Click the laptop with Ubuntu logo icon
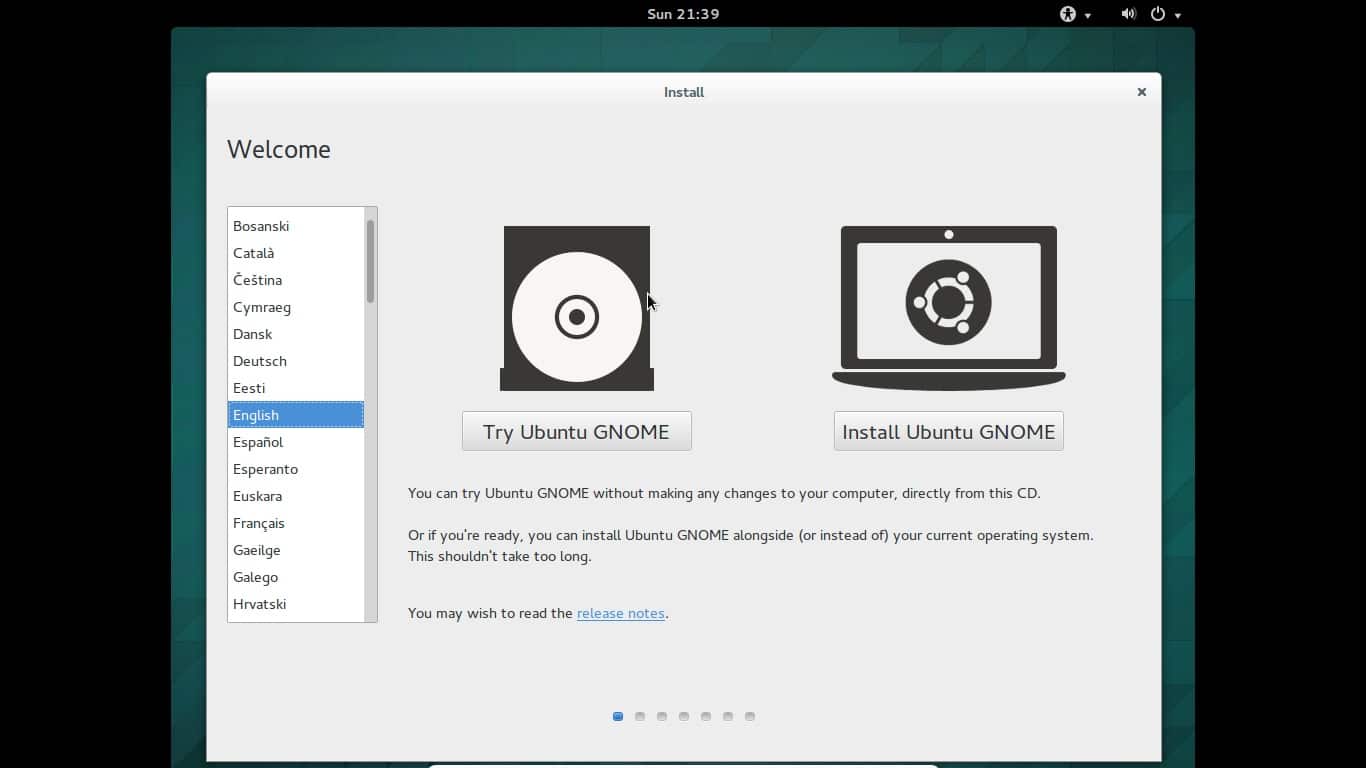Viewport: 1366px width, 768px height. point(948,308)
